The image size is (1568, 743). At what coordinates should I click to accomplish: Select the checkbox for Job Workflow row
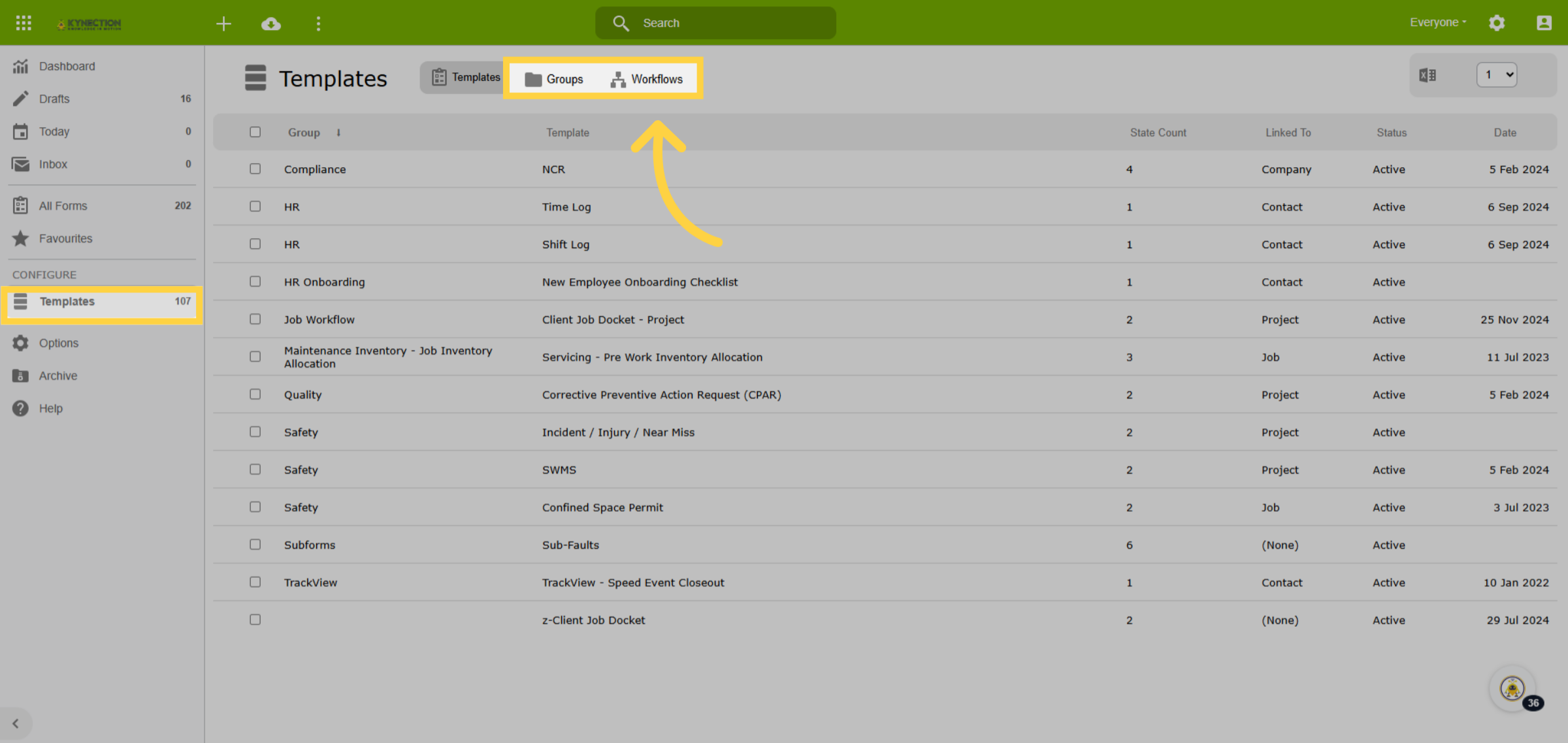255,319
